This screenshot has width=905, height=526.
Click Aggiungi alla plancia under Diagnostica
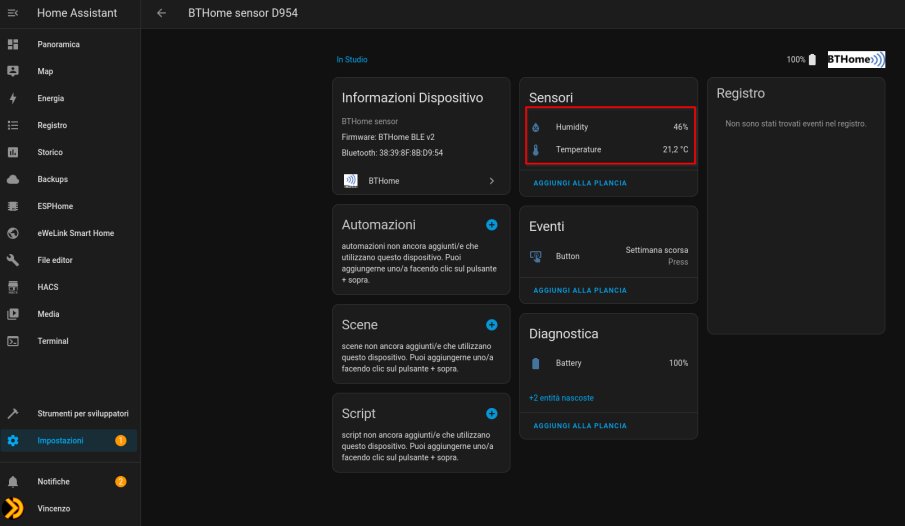tap(579, 426)
